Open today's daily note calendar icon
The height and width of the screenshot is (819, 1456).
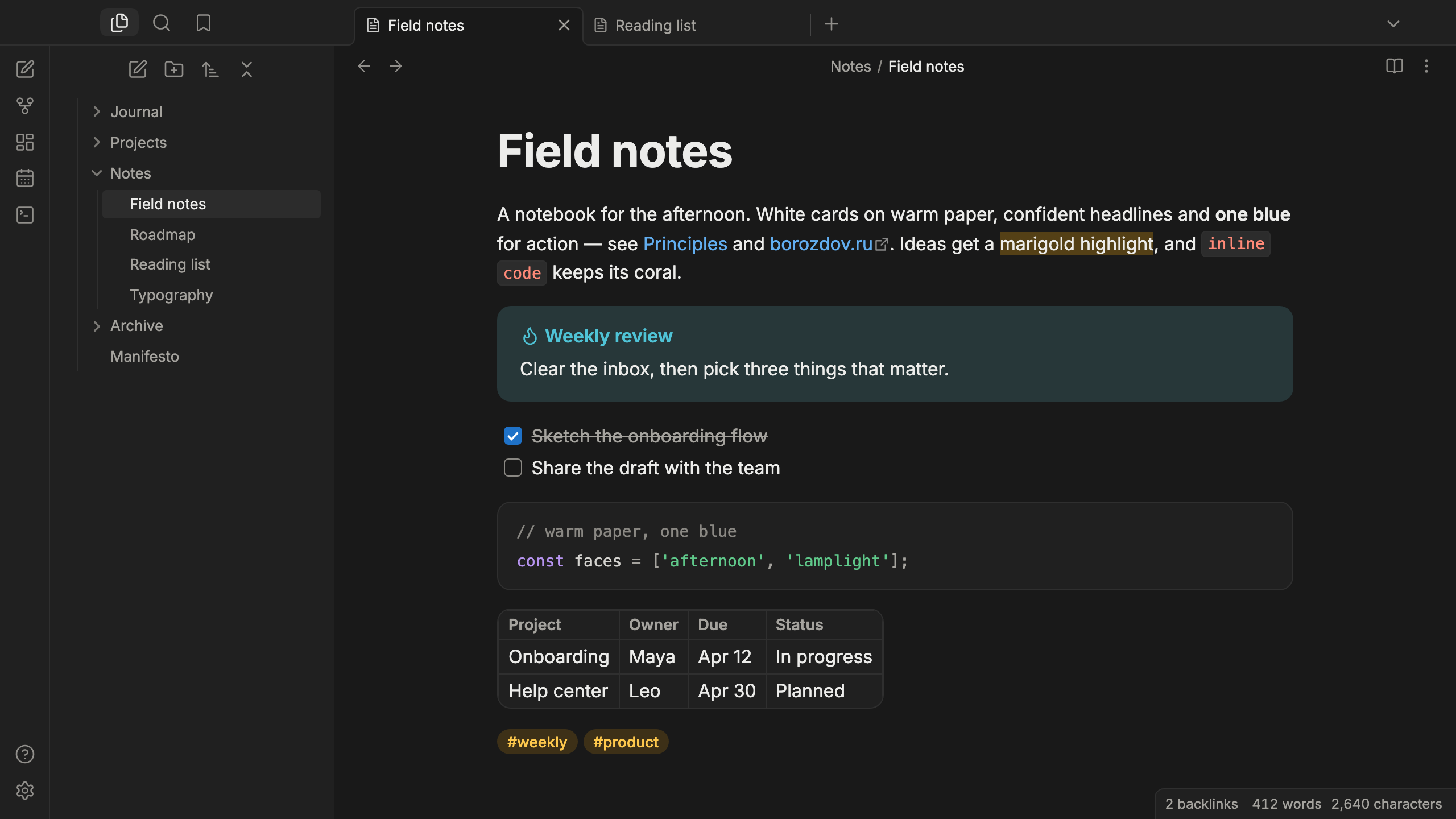coord(25,178)
